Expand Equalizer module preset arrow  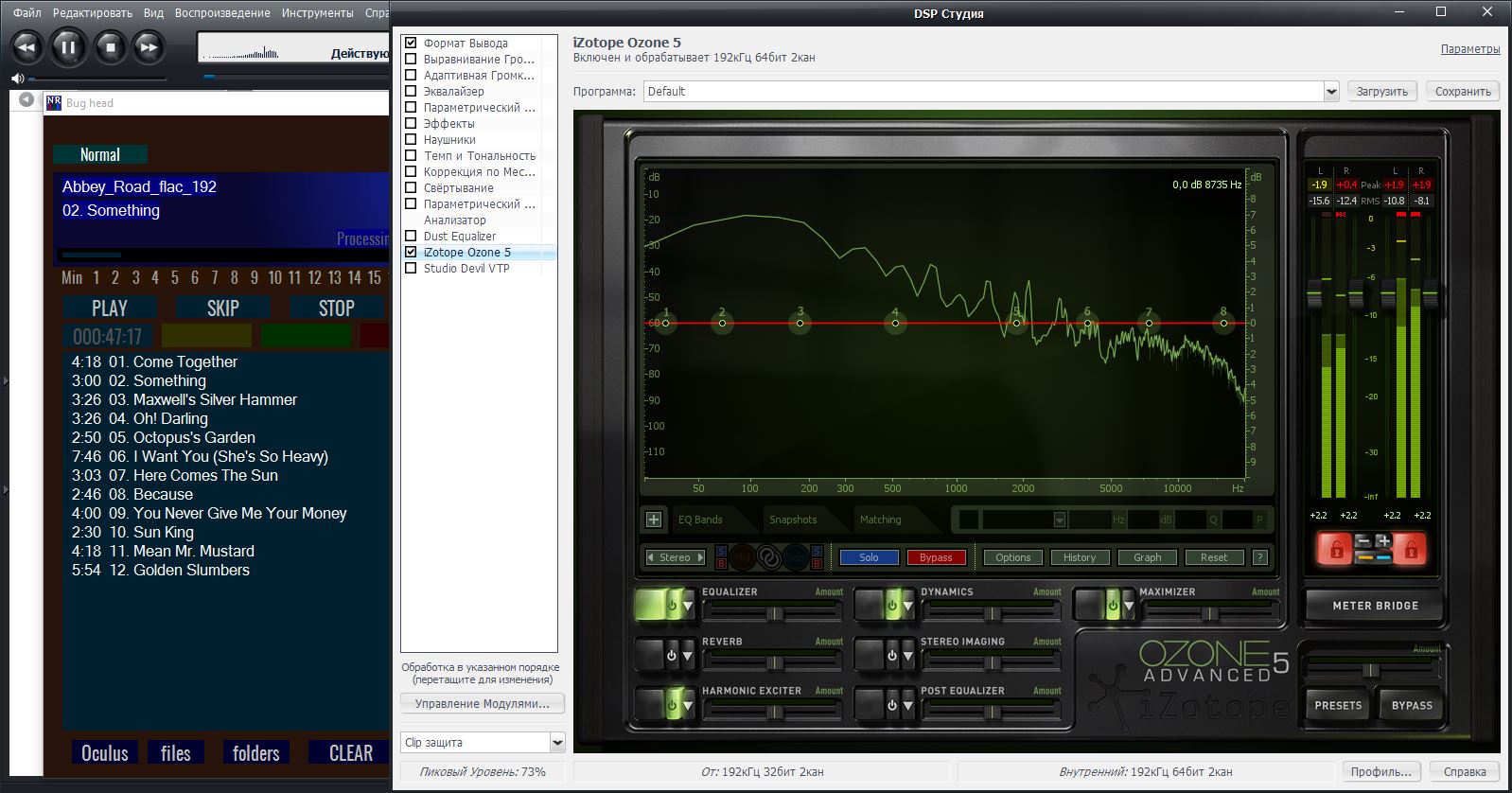(688, 606)
